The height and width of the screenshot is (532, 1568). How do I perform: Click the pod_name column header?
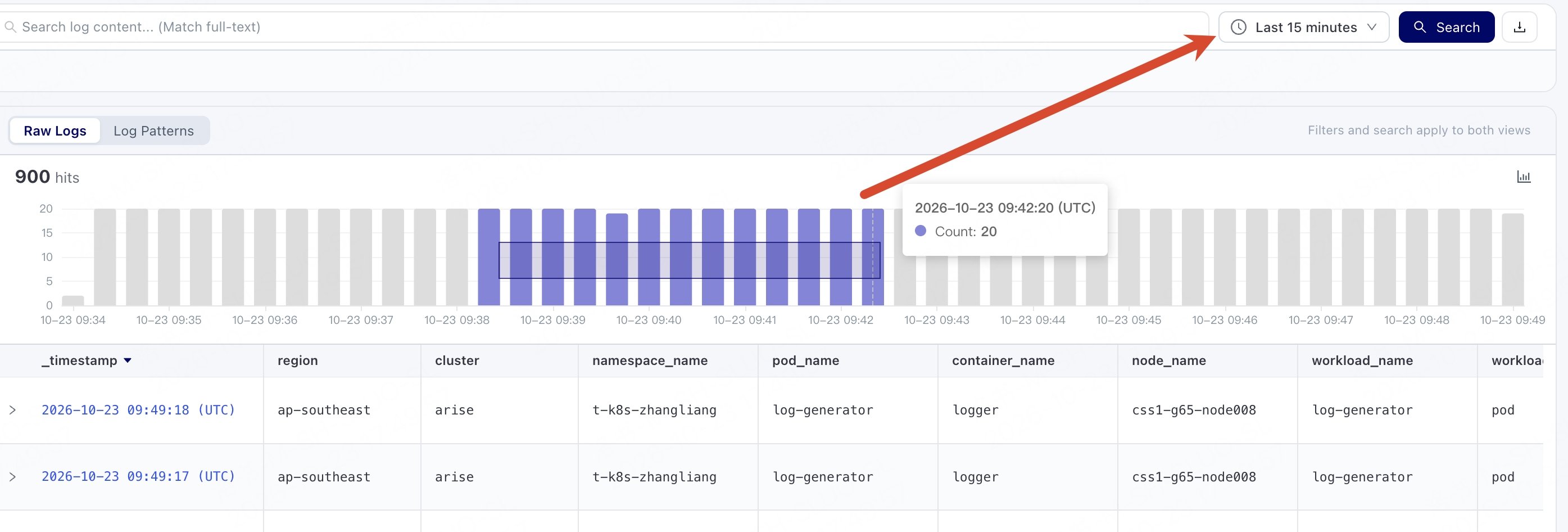(x=805, y=360)
